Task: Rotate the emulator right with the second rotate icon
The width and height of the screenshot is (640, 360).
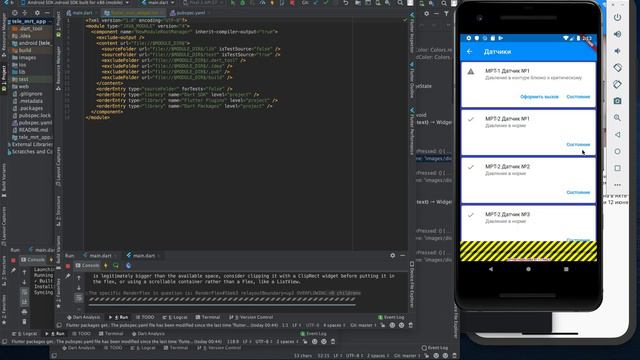Action: coord(617,84)
